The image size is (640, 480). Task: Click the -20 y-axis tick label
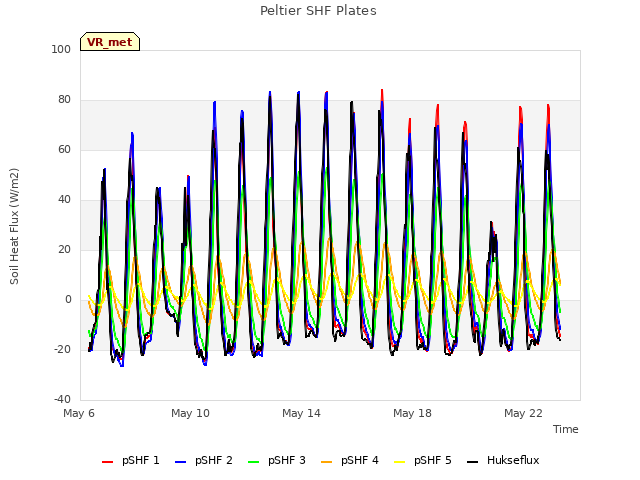tap(62, 349)
